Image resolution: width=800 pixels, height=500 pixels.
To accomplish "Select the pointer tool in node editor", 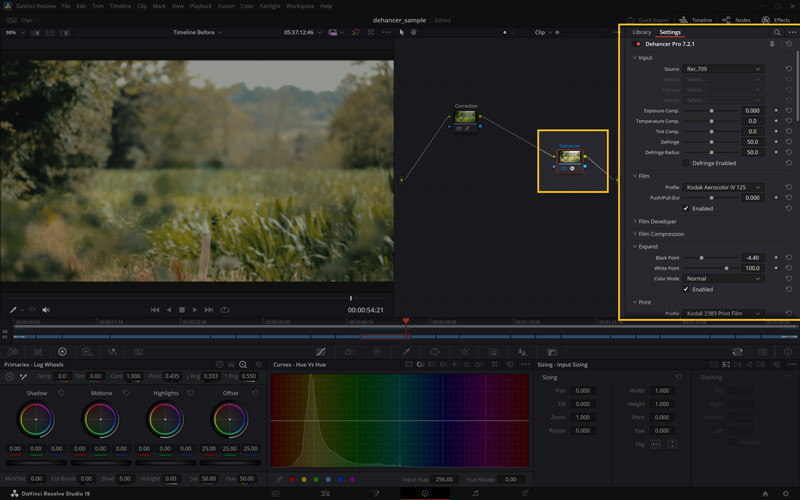I will (402, 32).
